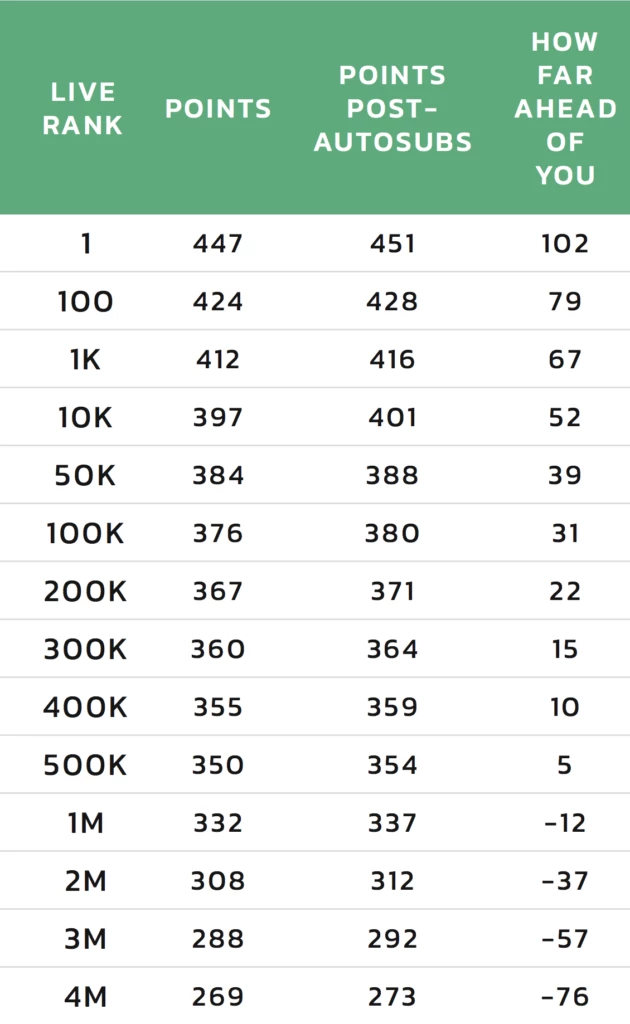This screenshot has width=630, height=1024.
Task: Click the 1M rank row label
Action: 86,824
